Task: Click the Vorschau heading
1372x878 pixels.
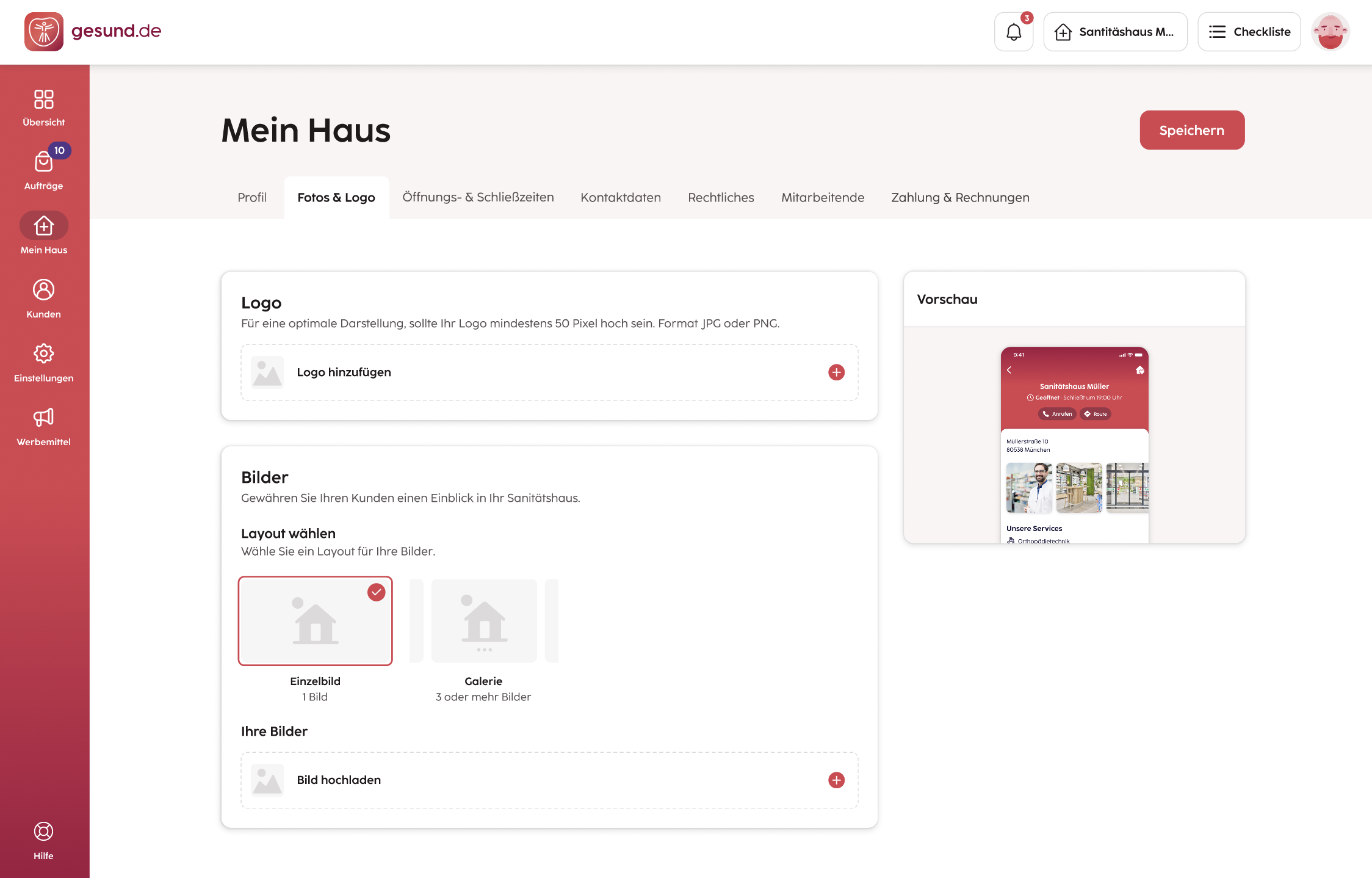Action: pos(947,299)
